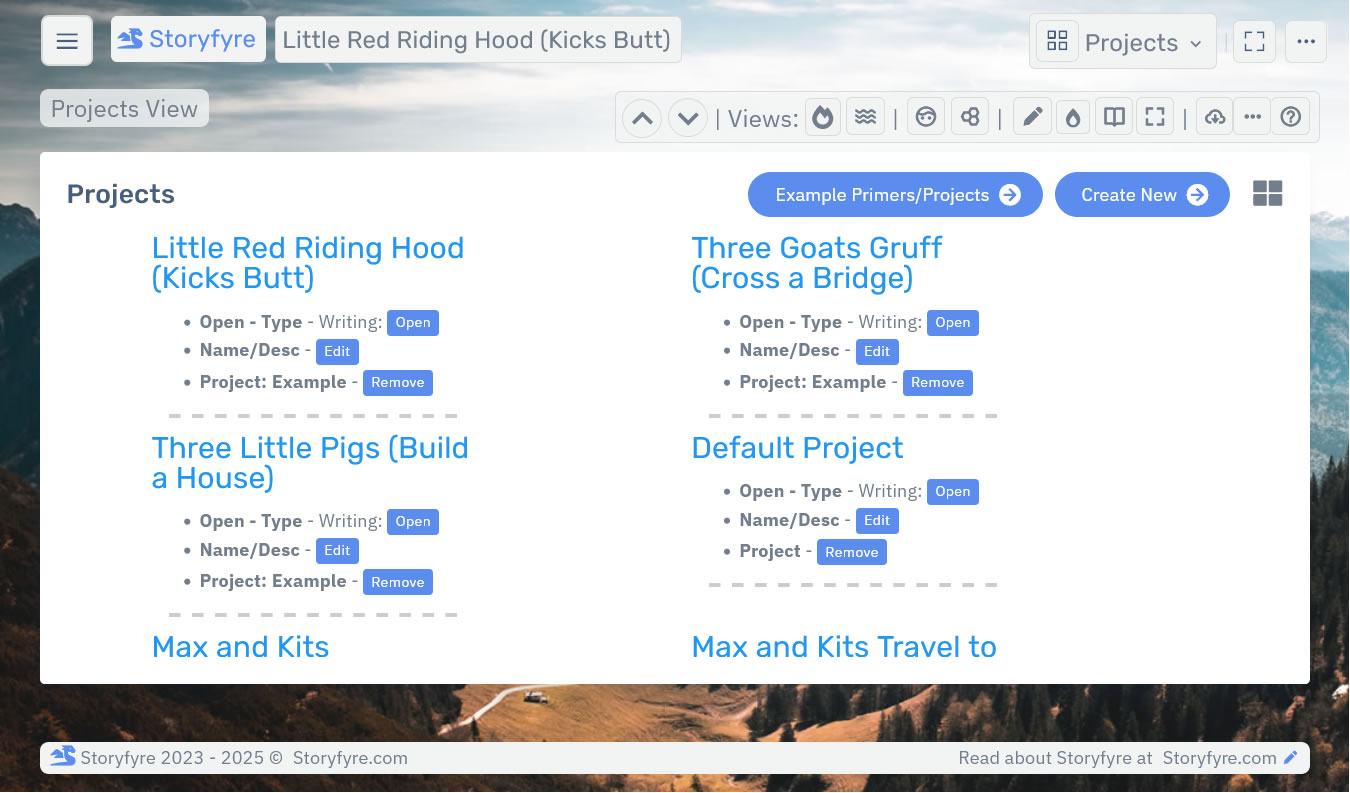Open the Projects view dropdown

click(x=1122, y=41)
